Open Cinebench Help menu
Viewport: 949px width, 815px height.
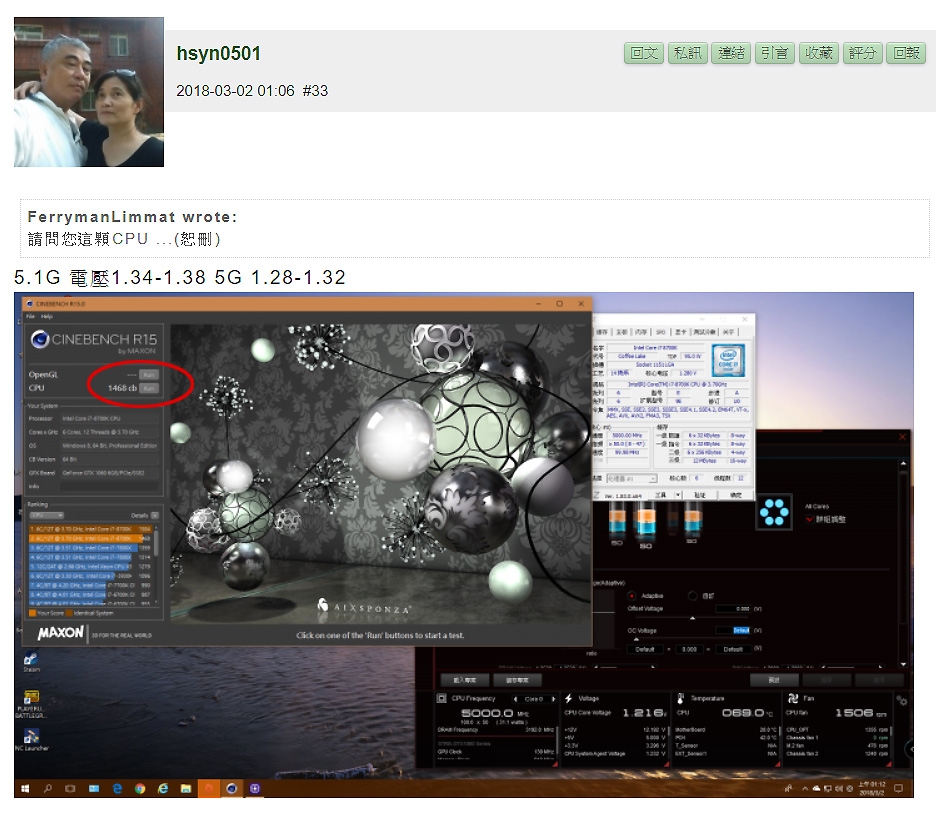tap(47, 316)
